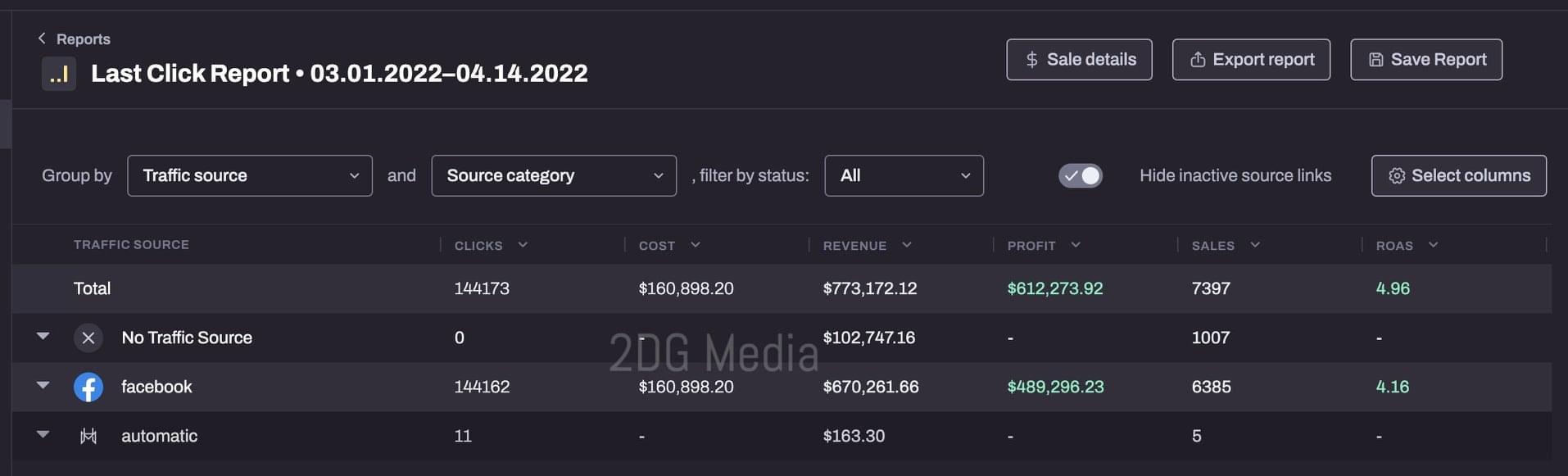
Task: Click the Sale details button
Action: click(x=1079, y=60)
